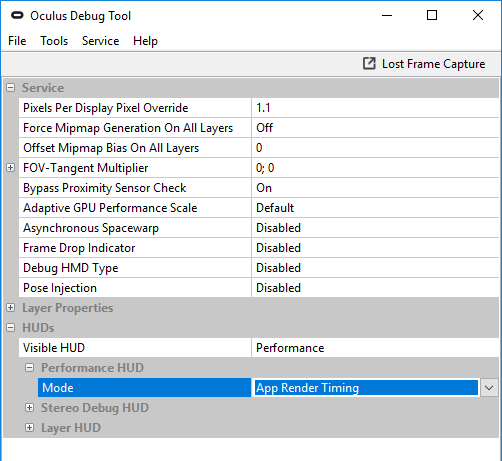Click the Oculus logo in title bar

(17, 15)
